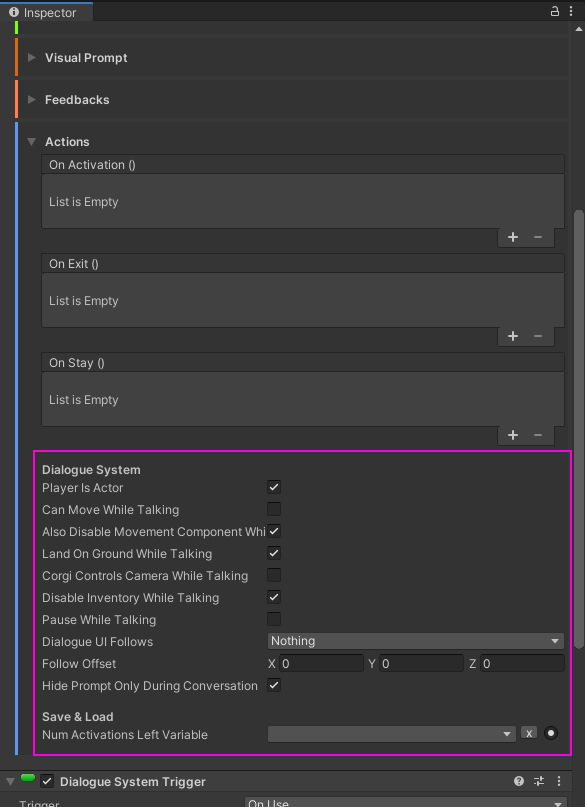Toggle Hide Prompt Only During Conversation
Image resolution: width=585 pixels, height=807 pixels.
point(274,685)
